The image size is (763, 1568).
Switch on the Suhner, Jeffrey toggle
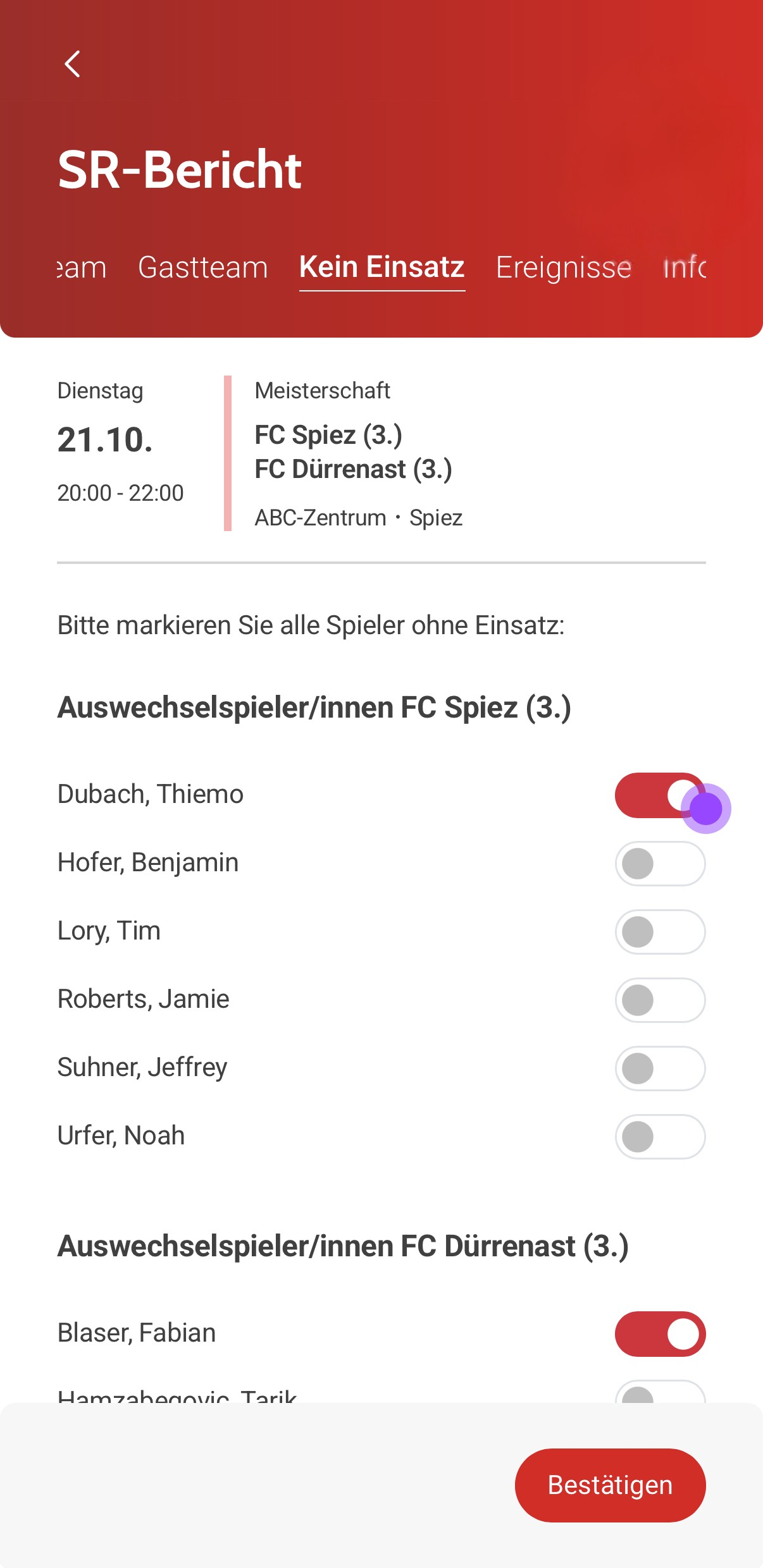(x=659, y=1069)
